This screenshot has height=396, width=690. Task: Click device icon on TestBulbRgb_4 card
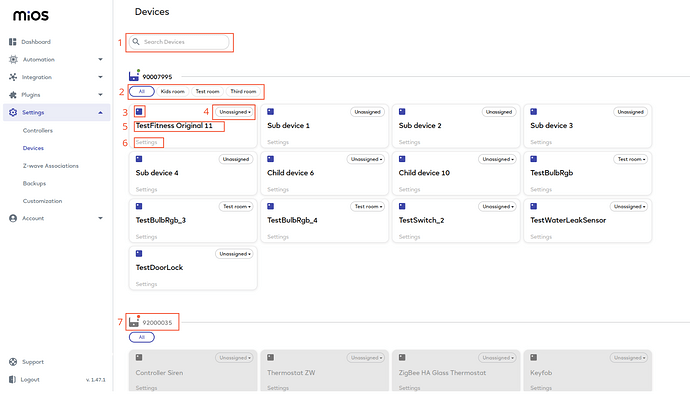click(x=271, y=206)
